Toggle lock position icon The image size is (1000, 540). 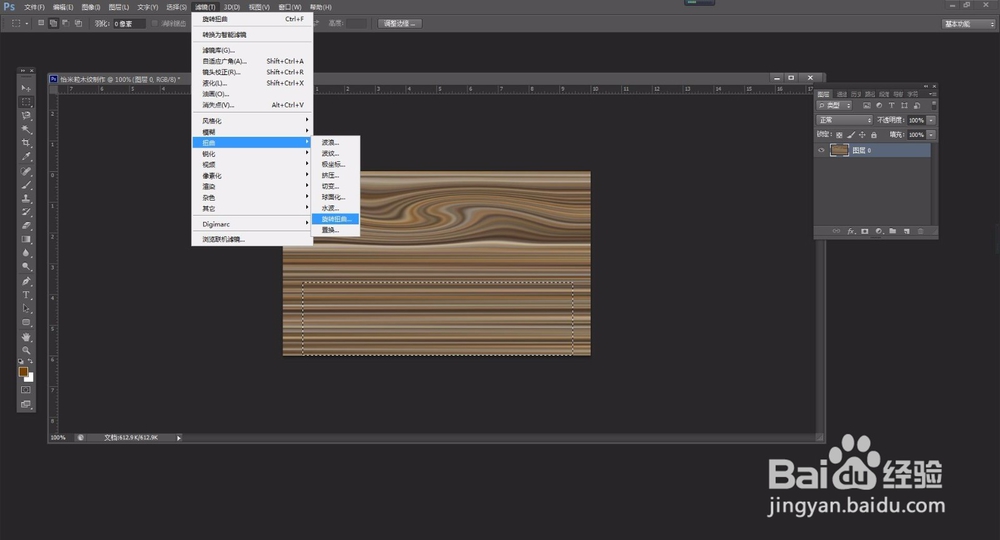click(x=862, y=135)
